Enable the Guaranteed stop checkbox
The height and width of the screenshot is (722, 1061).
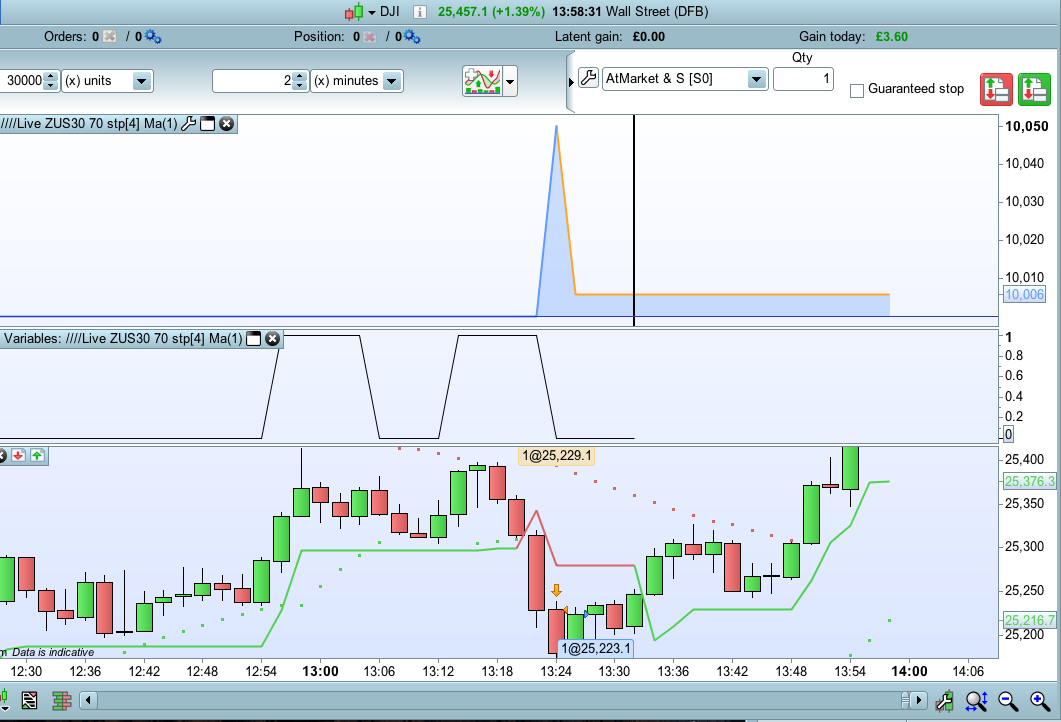(x=857, y=90)
